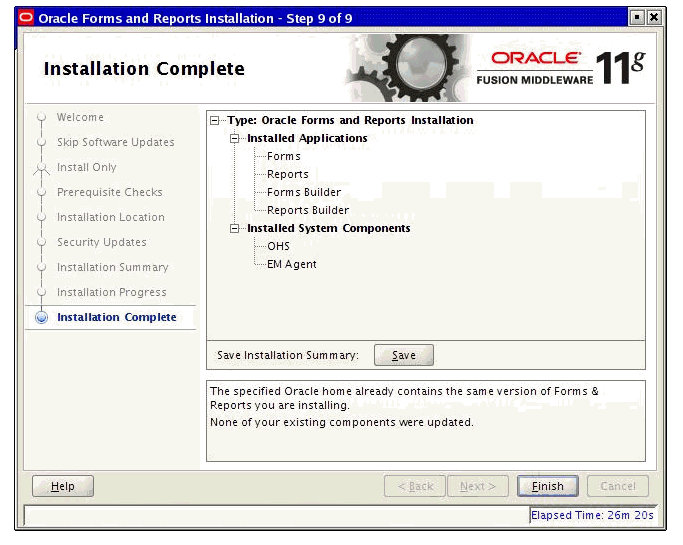683x545 pixels.
Task: Collapse Installed System Components node
Action: [234, 228]
